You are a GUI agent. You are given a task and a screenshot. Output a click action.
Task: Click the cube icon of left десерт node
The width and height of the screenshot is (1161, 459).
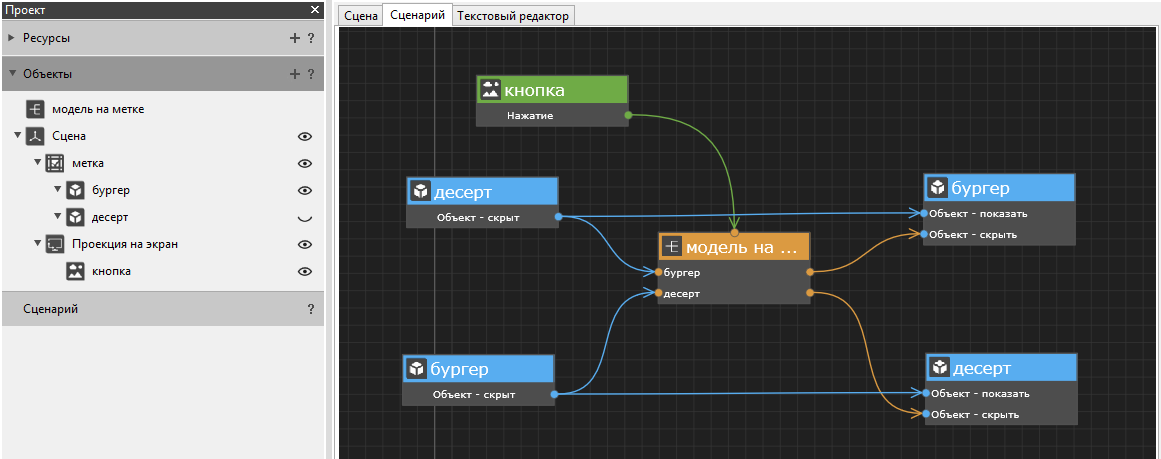pyautogui.click(x=419, y=190)
